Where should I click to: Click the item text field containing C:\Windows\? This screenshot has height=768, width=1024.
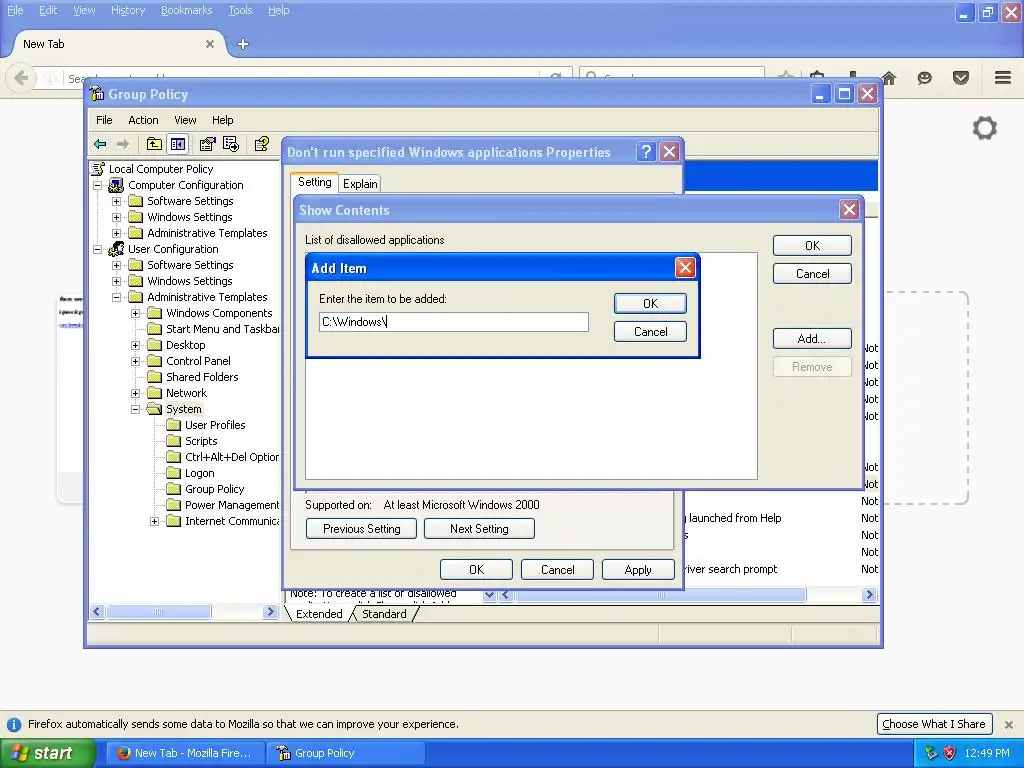(x=454, y=321)
